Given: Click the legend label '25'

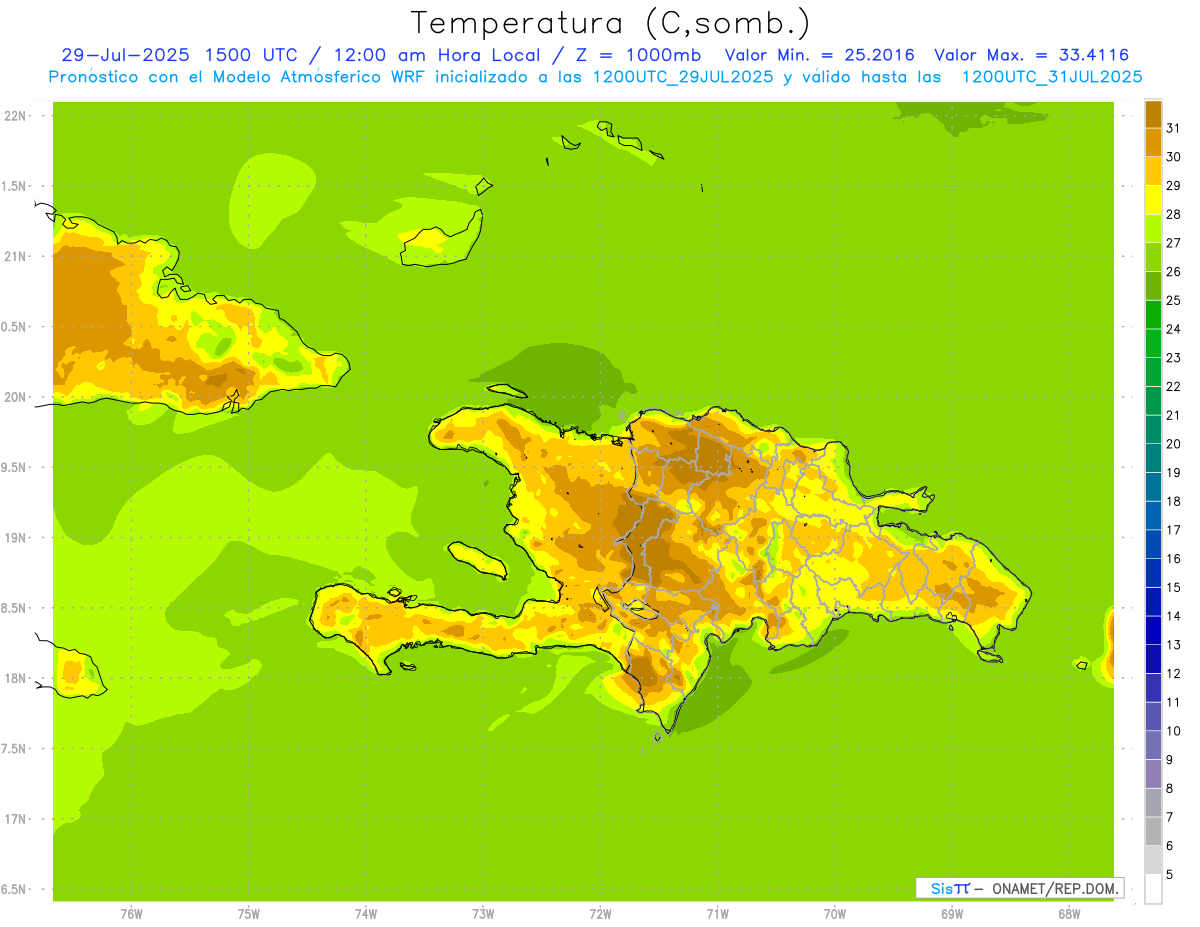Looking at the screenshot, I should (1173, 300).
